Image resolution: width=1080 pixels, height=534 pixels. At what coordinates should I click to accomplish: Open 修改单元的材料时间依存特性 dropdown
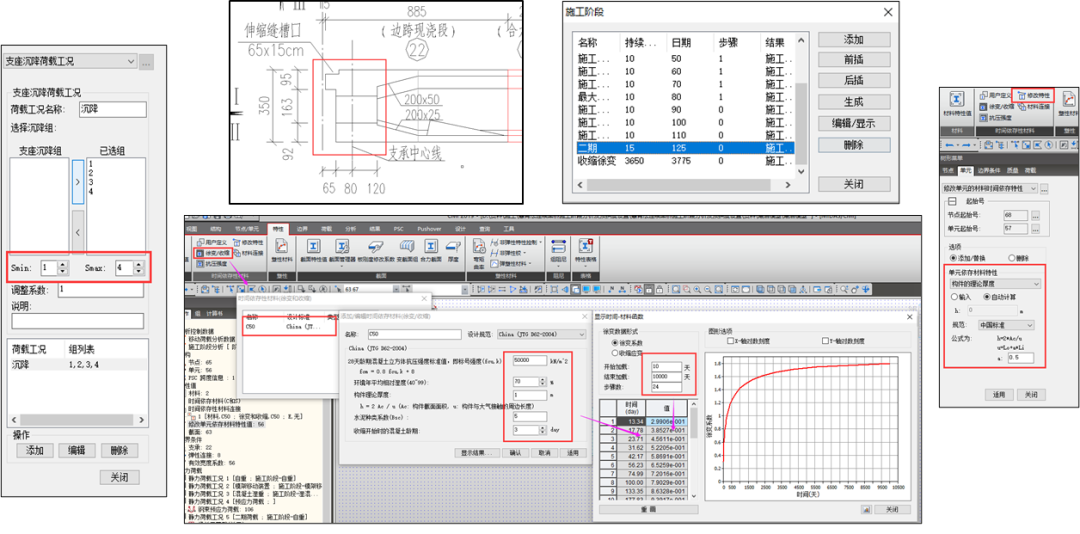point(990,188)
